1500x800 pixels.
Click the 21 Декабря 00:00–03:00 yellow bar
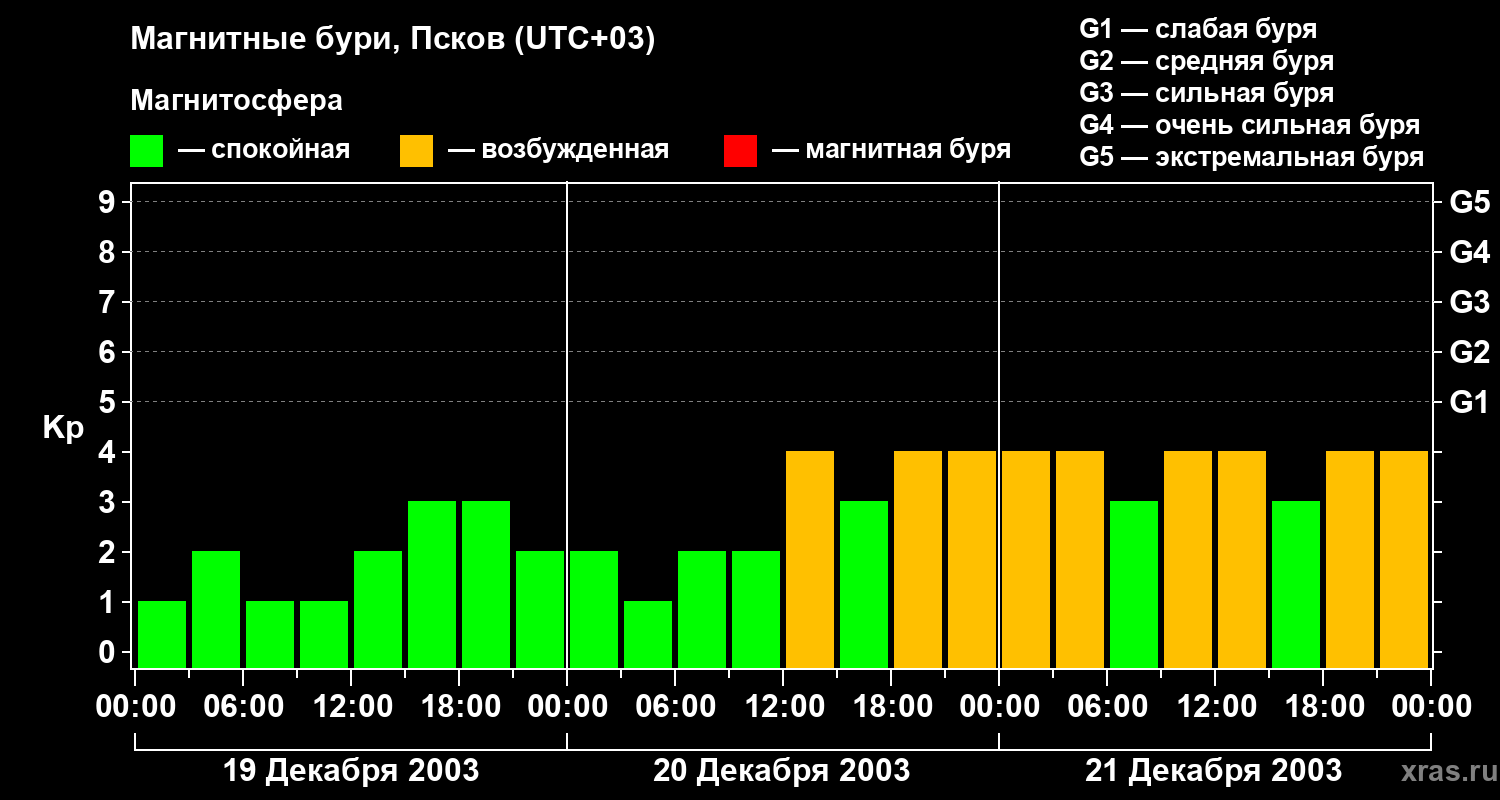click(x=1026, y=559)
